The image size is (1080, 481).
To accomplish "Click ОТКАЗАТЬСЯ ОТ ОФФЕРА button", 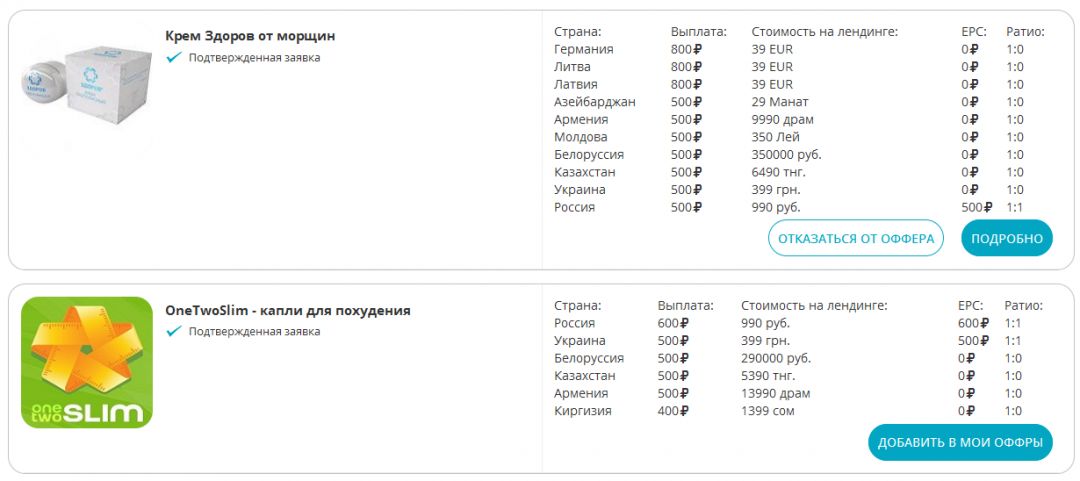I will 855,238.
